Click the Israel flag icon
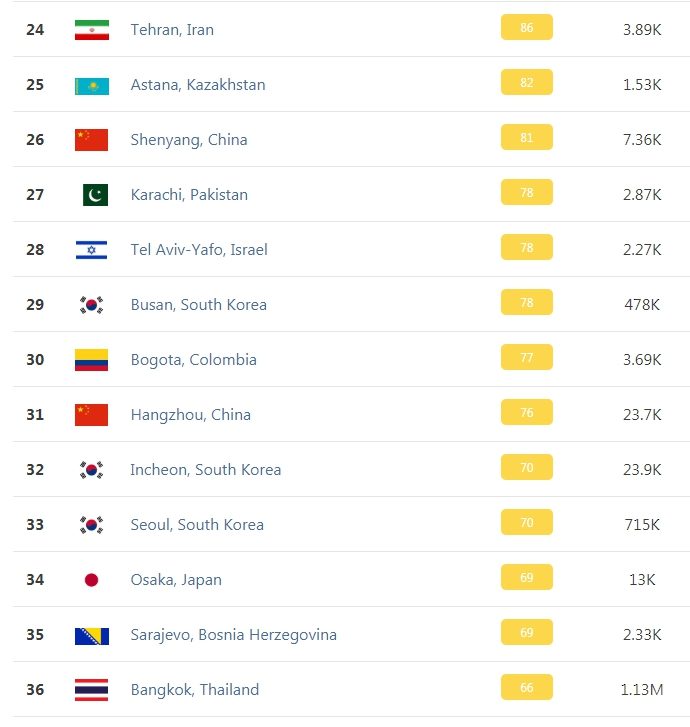The image size is (690, 727). pyautogui.click(x=91, y=250)
